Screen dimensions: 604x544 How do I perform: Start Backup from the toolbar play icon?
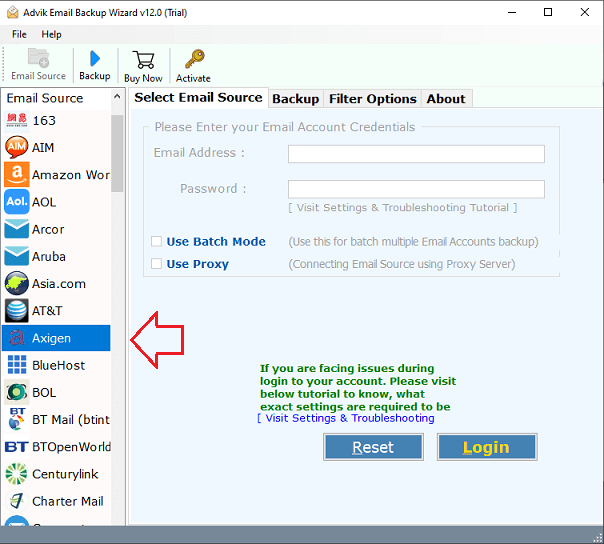(x=95, y=59)
